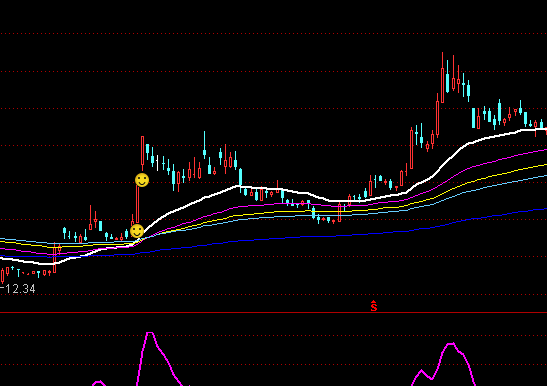Click the small white candlestick right of the upper smiley
The image size is (547, 386).
[158, 163]
